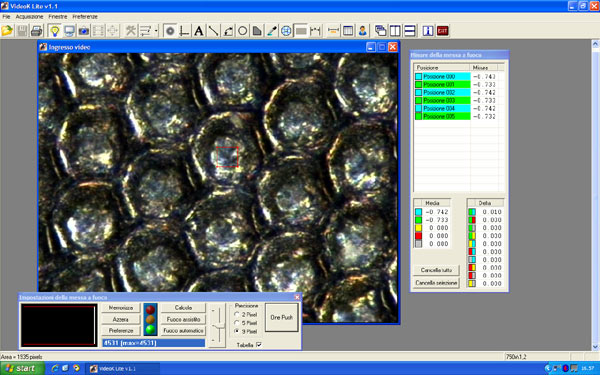Click the color picker eyedropper tool
This screenshot has width=600, height=375.
(x=272, y=31)
